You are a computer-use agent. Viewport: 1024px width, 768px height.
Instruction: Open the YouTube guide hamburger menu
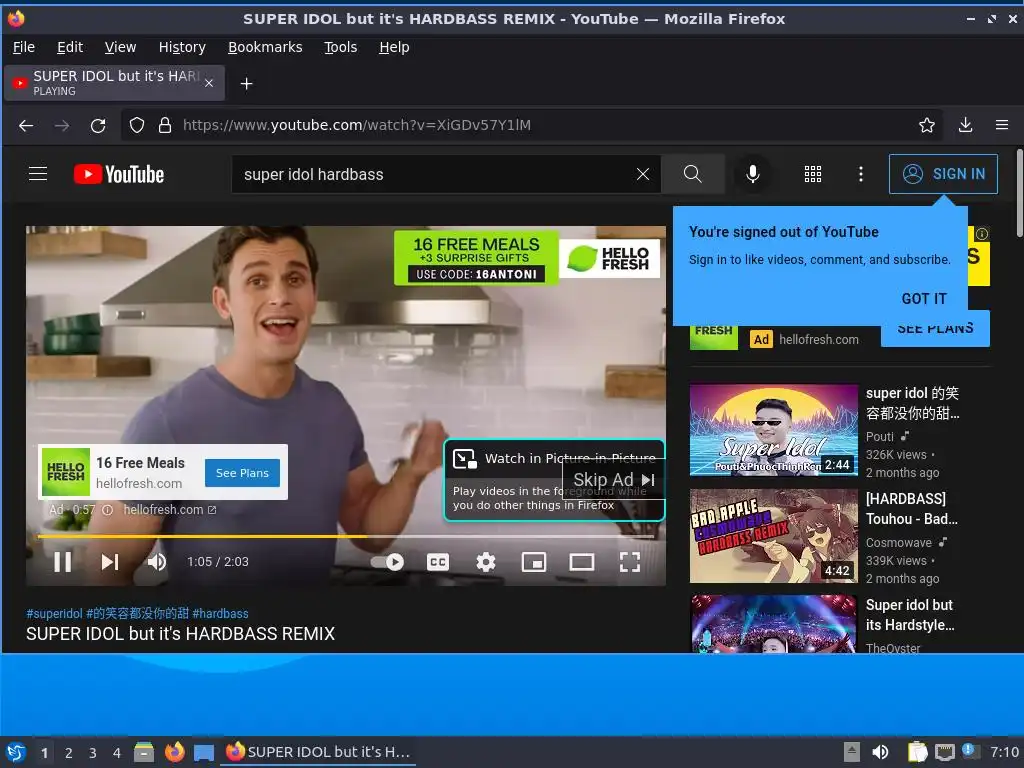[x=38, y=174]
